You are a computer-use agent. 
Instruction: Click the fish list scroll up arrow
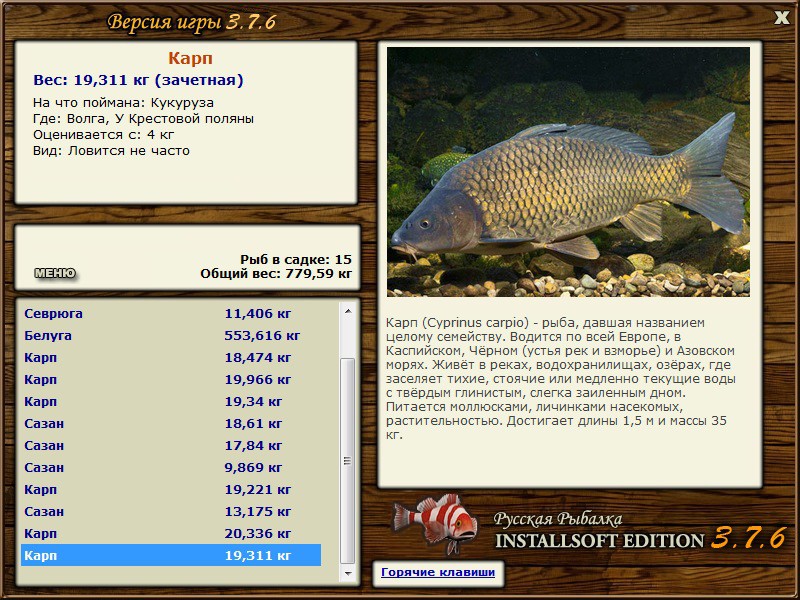click(x=348, y=311)
